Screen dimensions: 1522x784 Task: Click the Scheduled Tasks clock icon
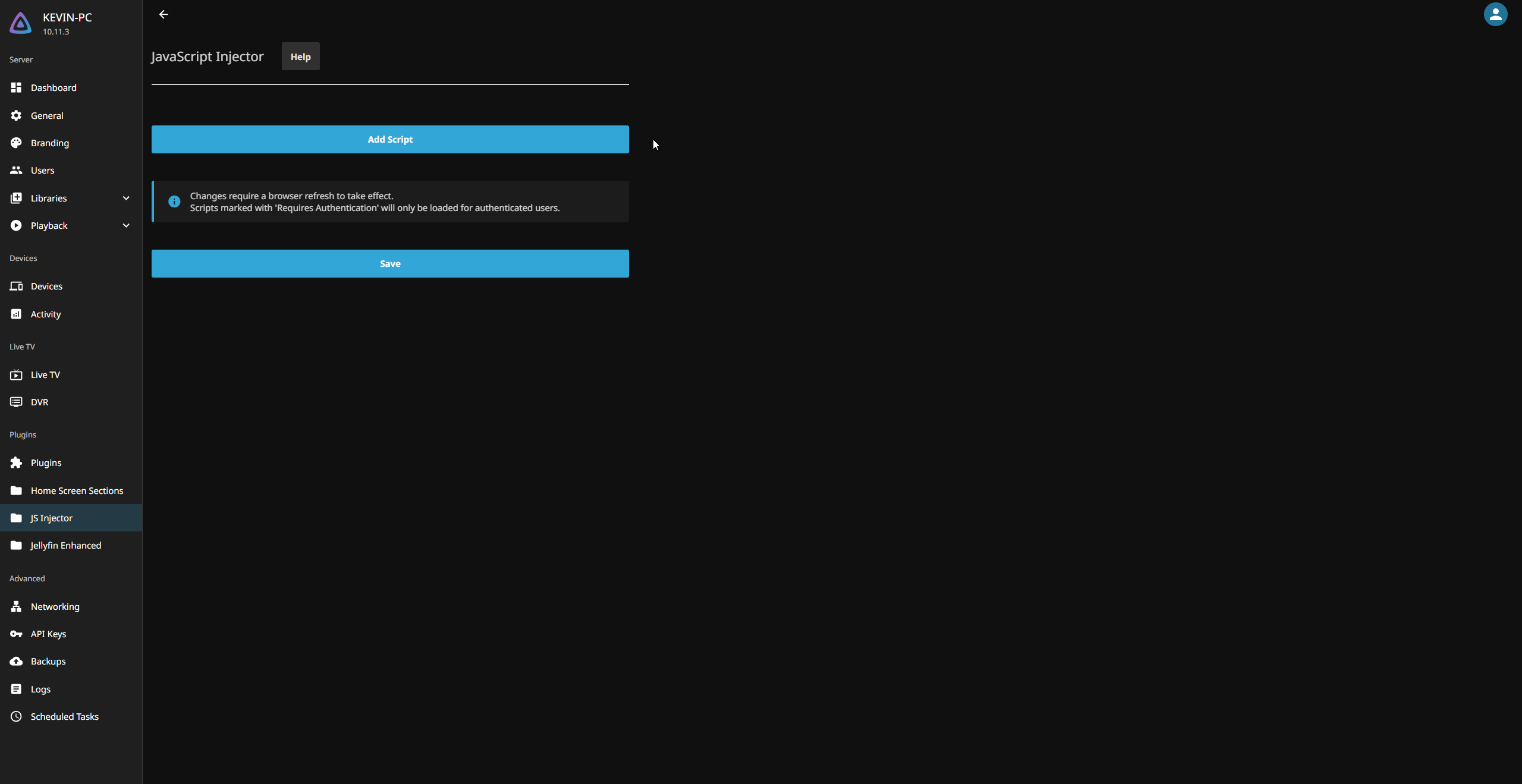tap(16, 716)
